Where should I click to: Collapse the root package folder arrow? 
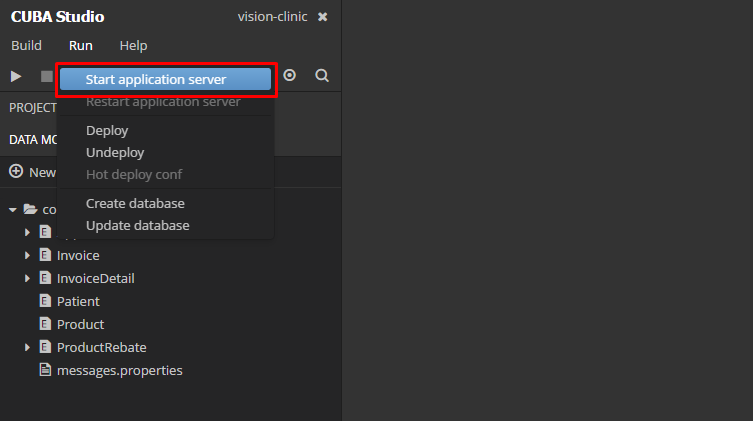coord(12,210)
